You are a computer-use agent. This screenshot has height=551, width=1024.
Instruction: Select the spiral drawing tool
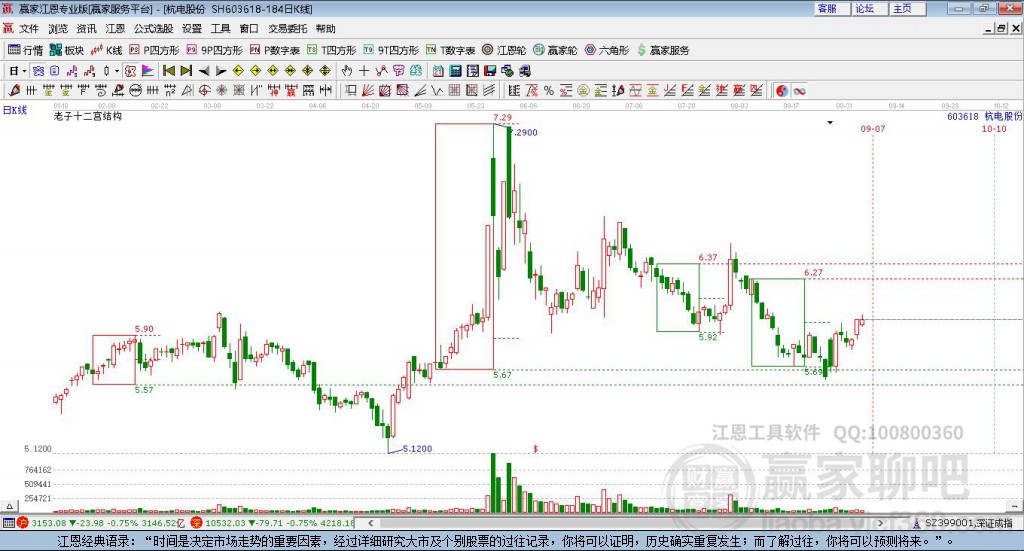tap(101, 91)
